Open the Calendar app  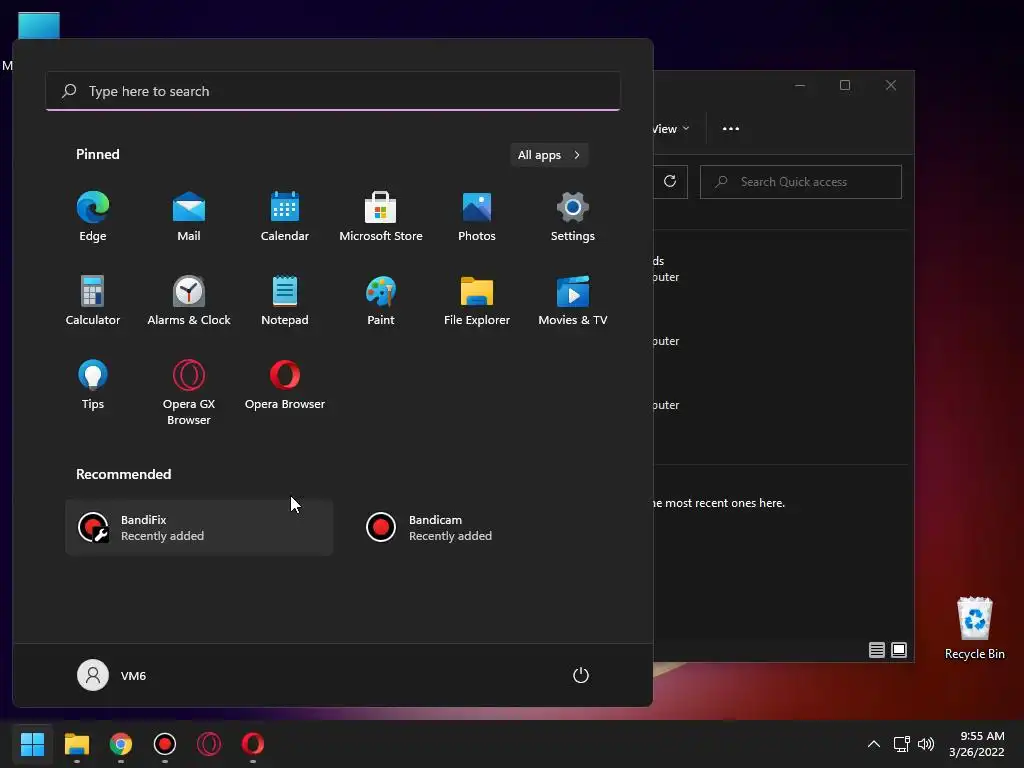pos(285,216)
